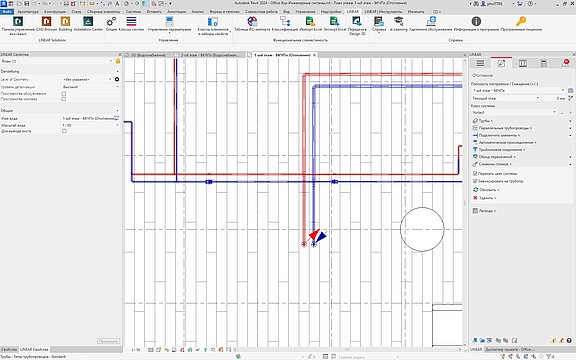Viewport: 576px width, 360px height.
Task: Open the CAD Browser tool
Action: [x=47, y=24]
